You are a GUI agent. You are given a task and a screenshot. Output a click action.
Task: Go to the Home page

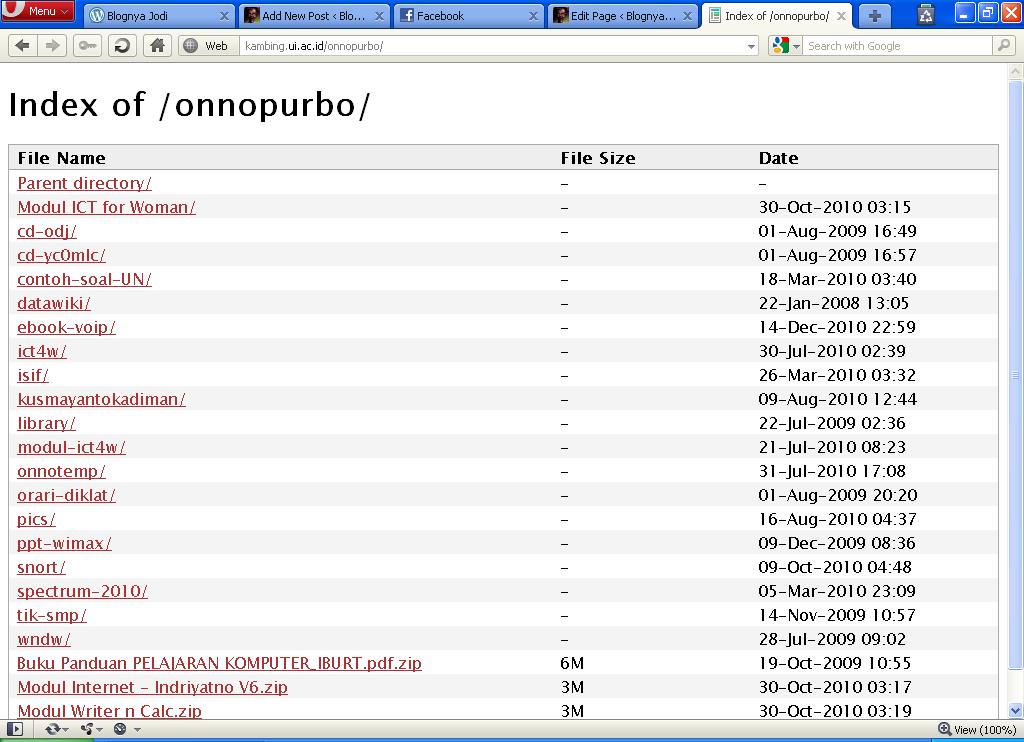pos(157,46)
